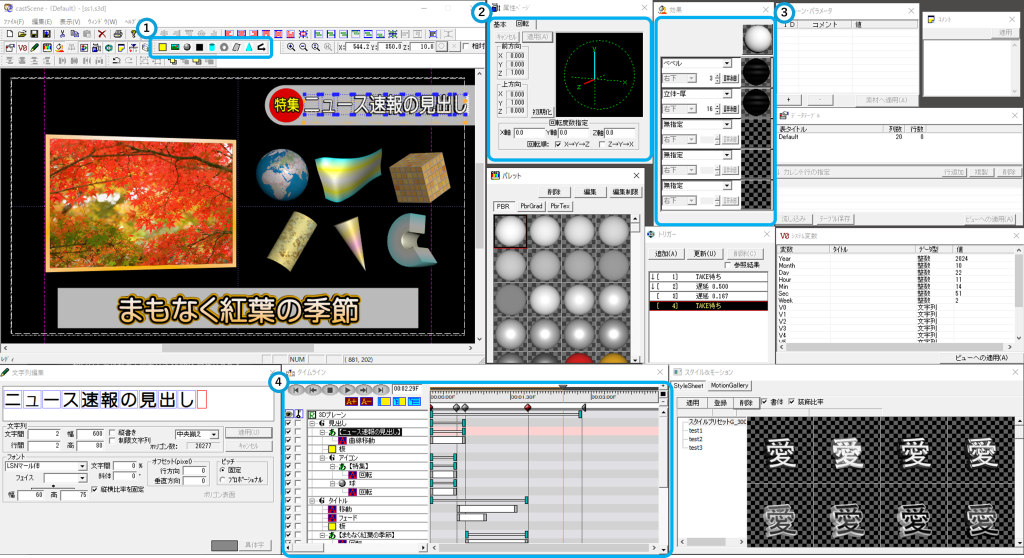Toggle visibility checkbox for タイトル row
The image size is (1024, 558).
click(x=288, y=501)
